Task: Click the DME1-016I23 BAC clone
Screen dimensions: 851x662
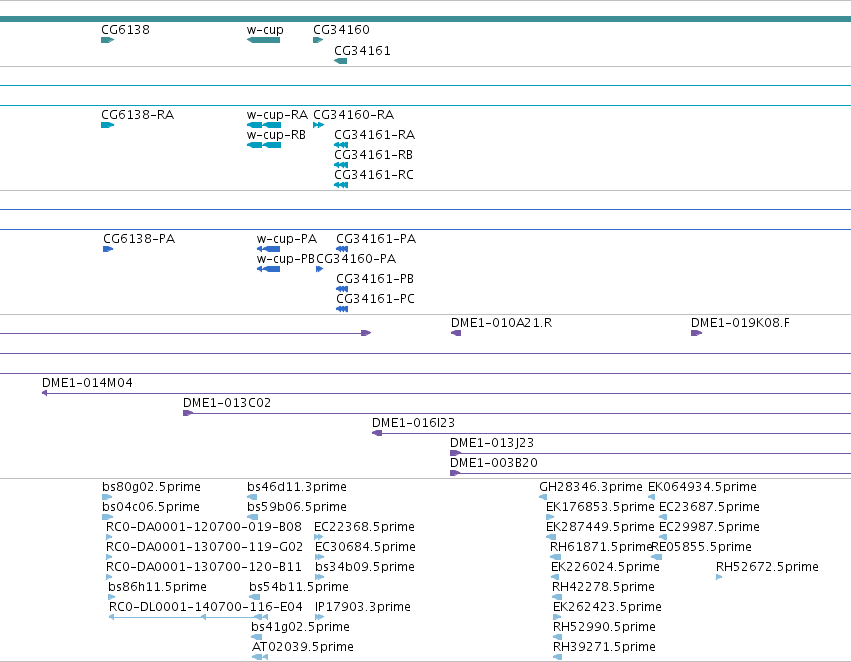Action: (x=413, y=424)
